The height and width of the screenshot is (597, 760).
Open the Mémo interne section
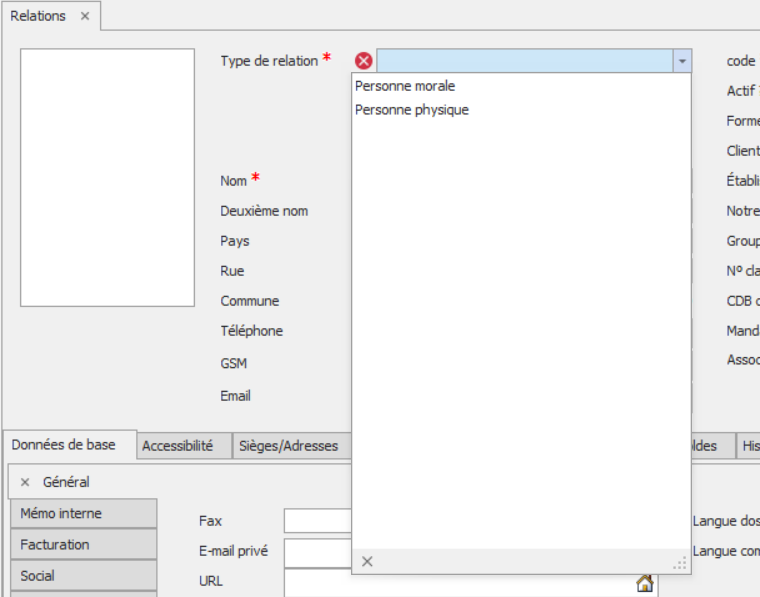[x=84, y=513]
